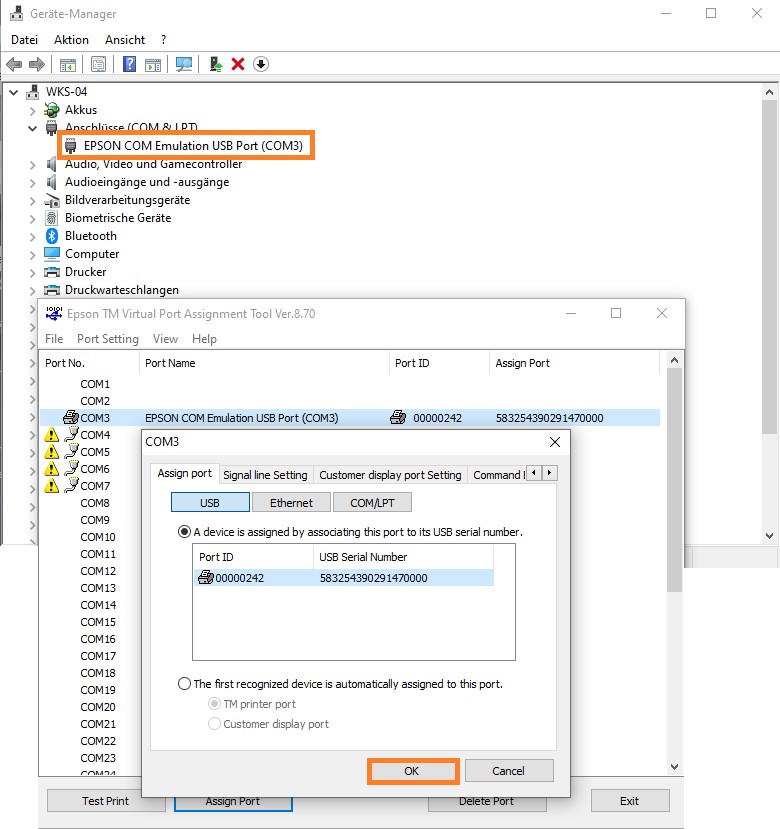The height and width of the screenshot is (829, 780).
Task: Click the warning icon beside COM7
Action: click(51, 486)
